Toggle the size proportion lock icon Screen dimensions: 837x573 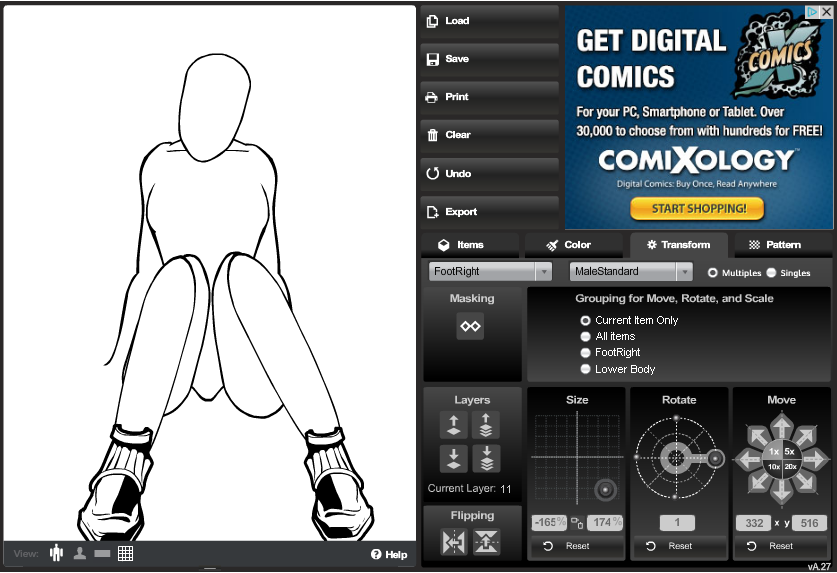click(577, 523)
